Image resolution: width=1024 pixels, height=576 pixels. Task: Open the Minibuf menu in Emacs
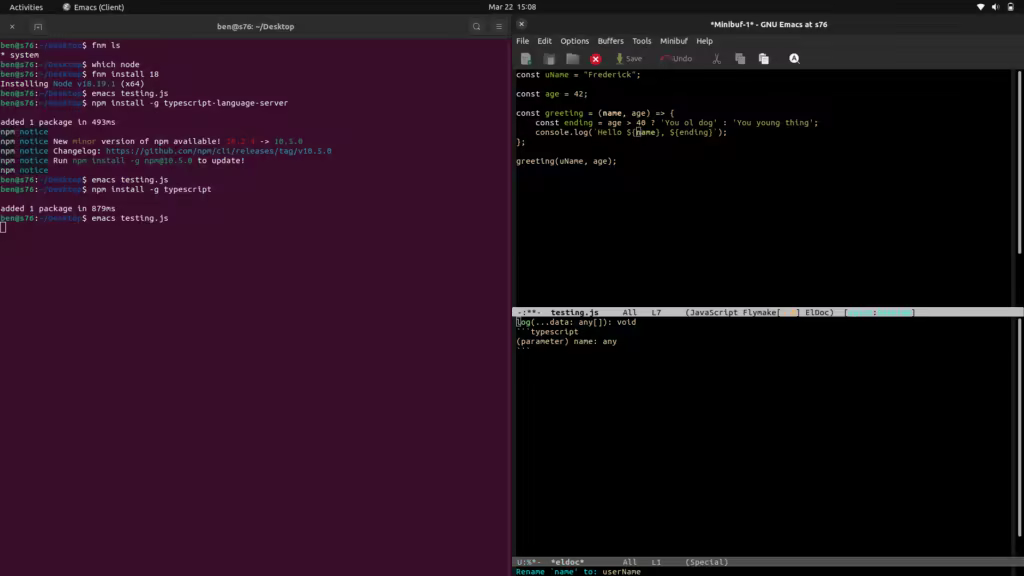pos(673,40)
